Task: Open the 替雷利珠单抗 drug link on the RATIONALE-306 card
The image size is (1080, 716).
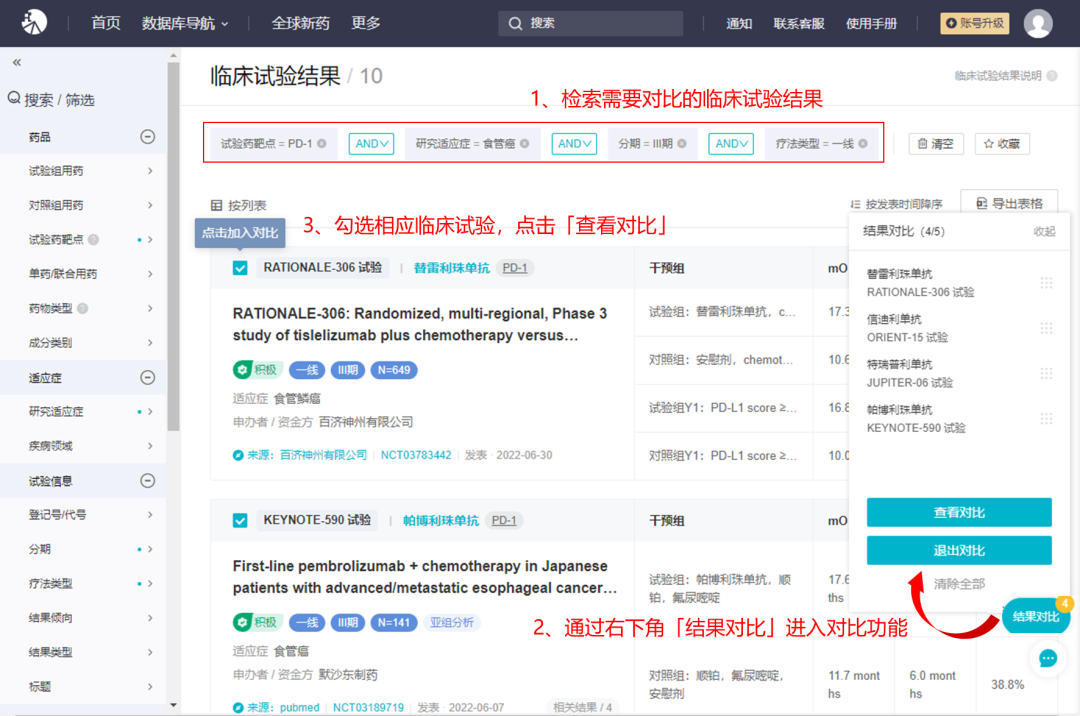Action: tap(451, 268)
